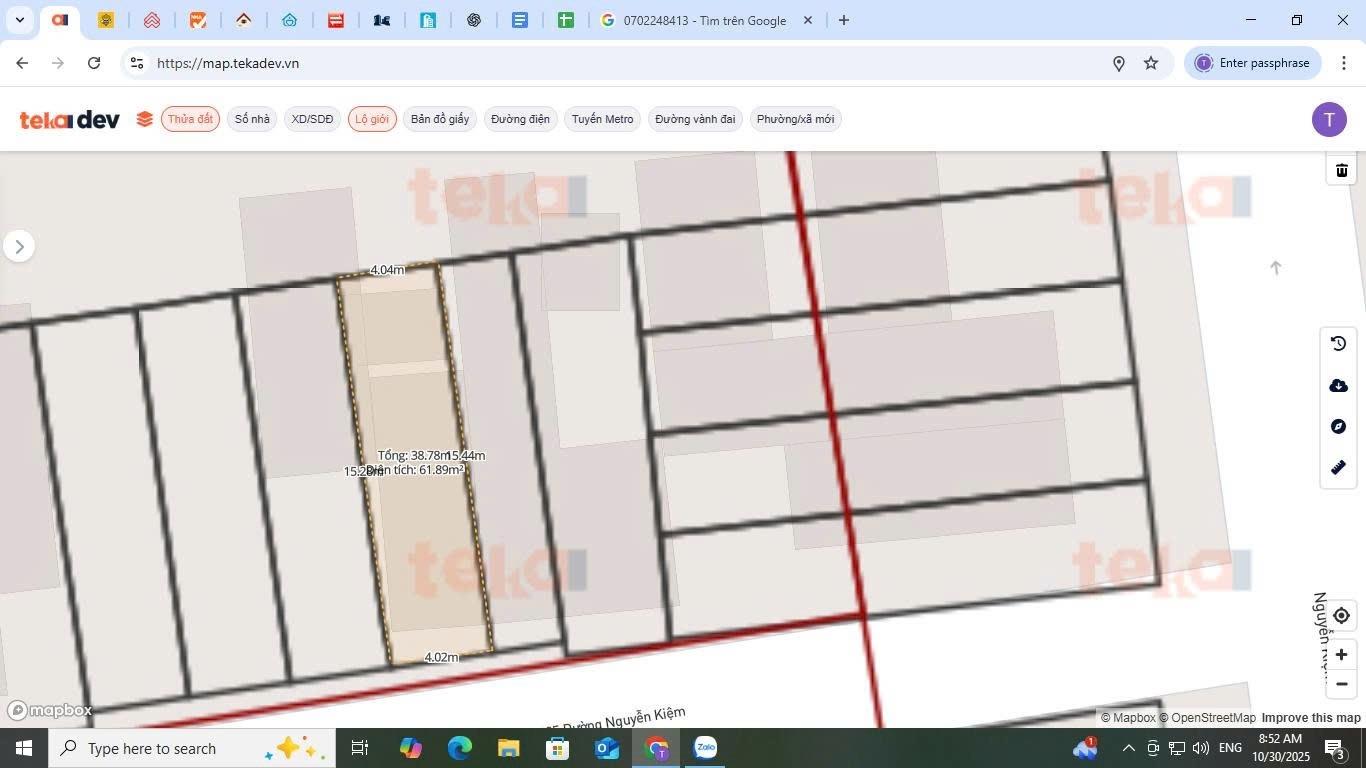Zoom in the map with plus button

(x=1341, y=655)
